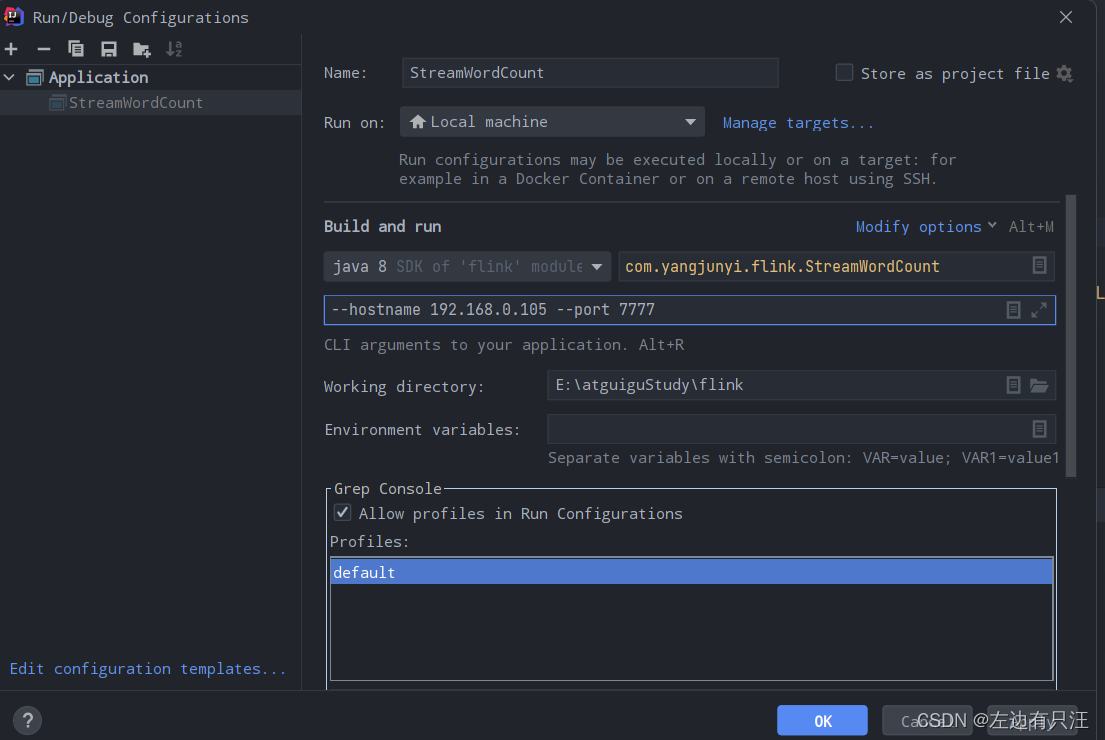Screen dimensions: 1105x740
Task: Expand the program arguments field with arrows icon
Action: (x=1039, y=310)
